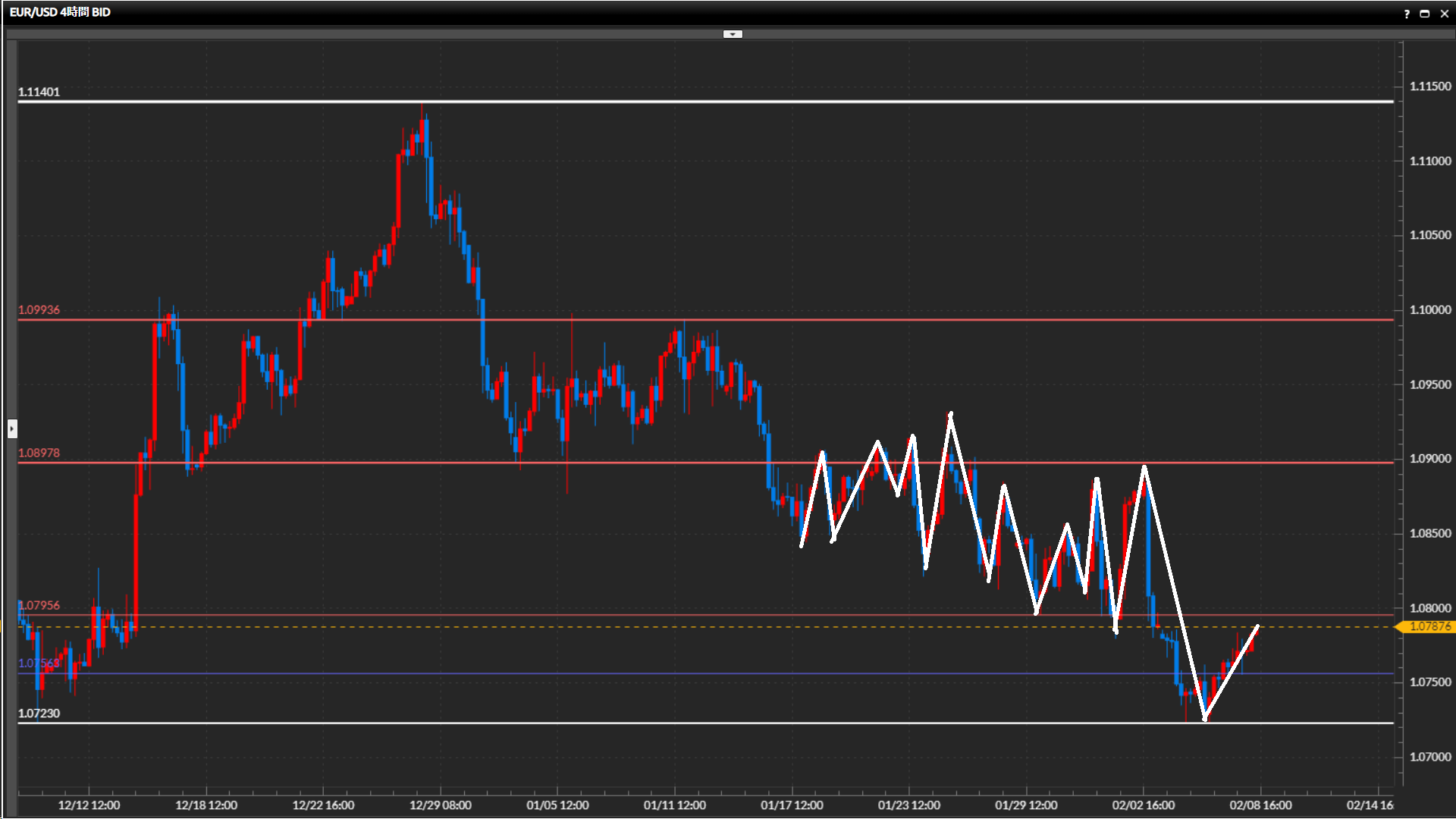
Task: Click the 1.10000 price axis label
Action: pyautogui.click(x=1430, y=309)
